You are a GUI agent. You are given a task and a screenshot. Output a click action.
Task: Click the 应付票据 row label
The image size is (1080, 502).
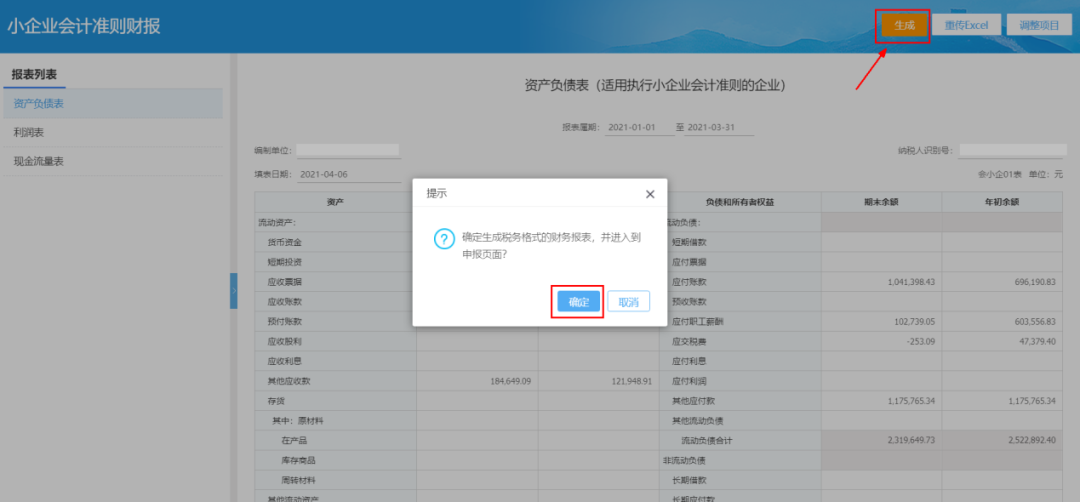(x=689, y=262)
